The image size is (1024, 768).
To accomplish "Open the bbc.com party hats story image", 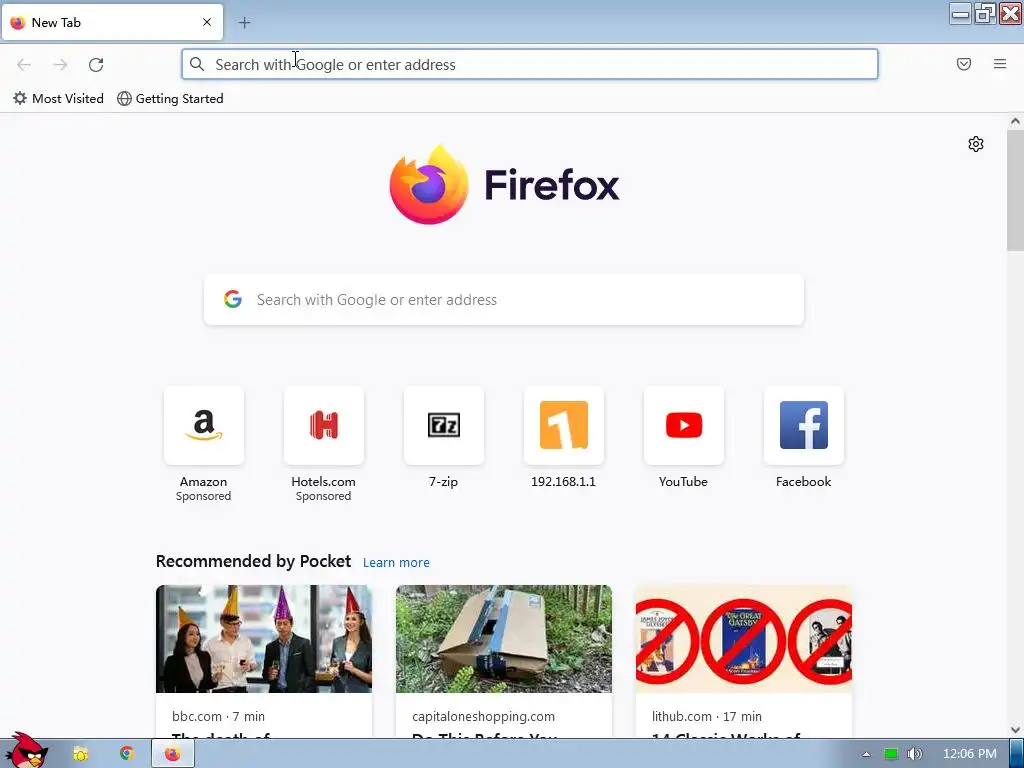I will [x=264, y=639].
